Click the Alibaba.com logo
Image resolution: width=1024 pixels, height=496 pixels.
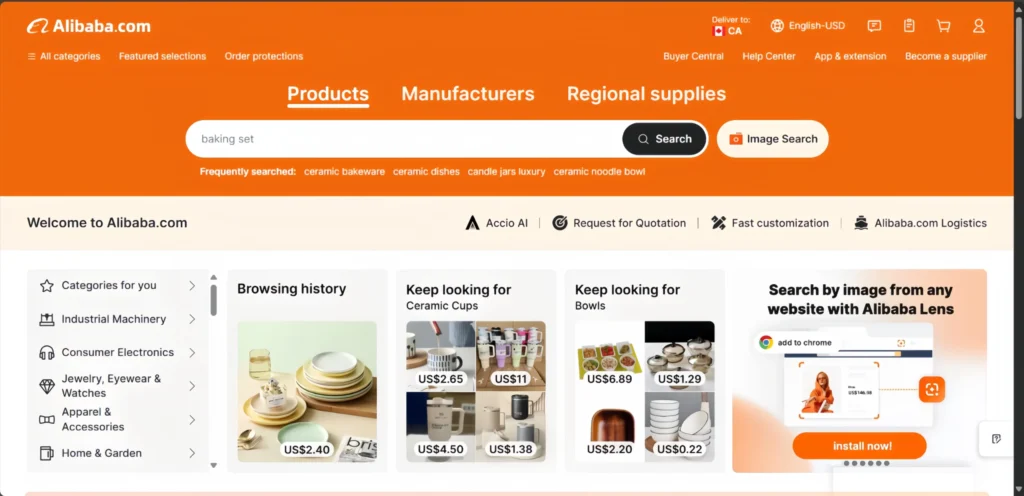click(x=89, y=26)
